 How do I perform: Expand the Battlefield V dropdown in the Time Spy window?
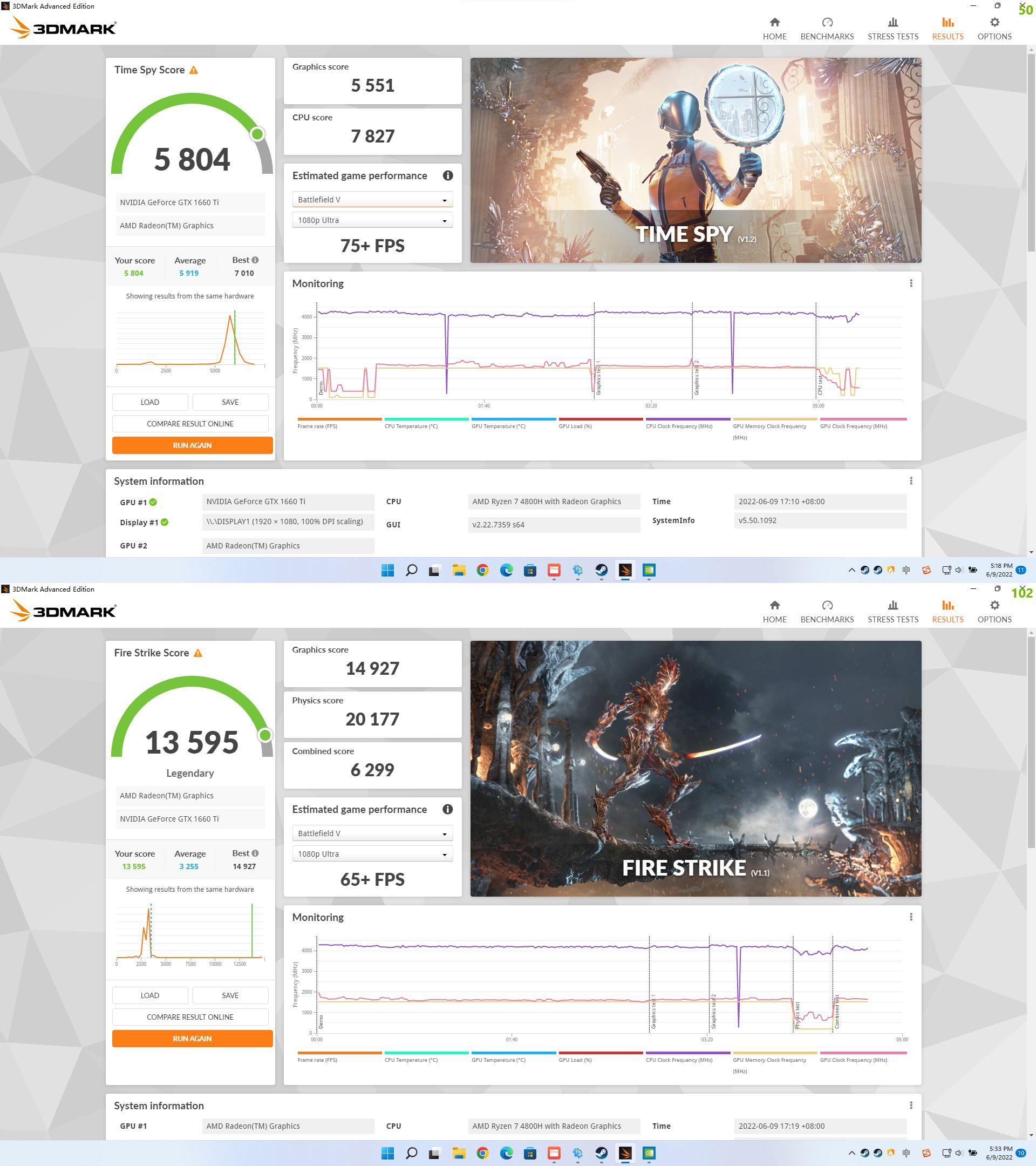(x=372, y=200)
